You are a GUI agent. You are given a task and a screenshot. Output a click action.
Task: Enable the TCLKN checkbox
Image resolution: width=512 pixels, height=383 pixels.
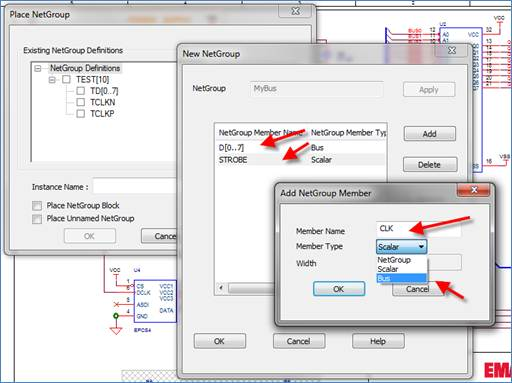(80, 102)
